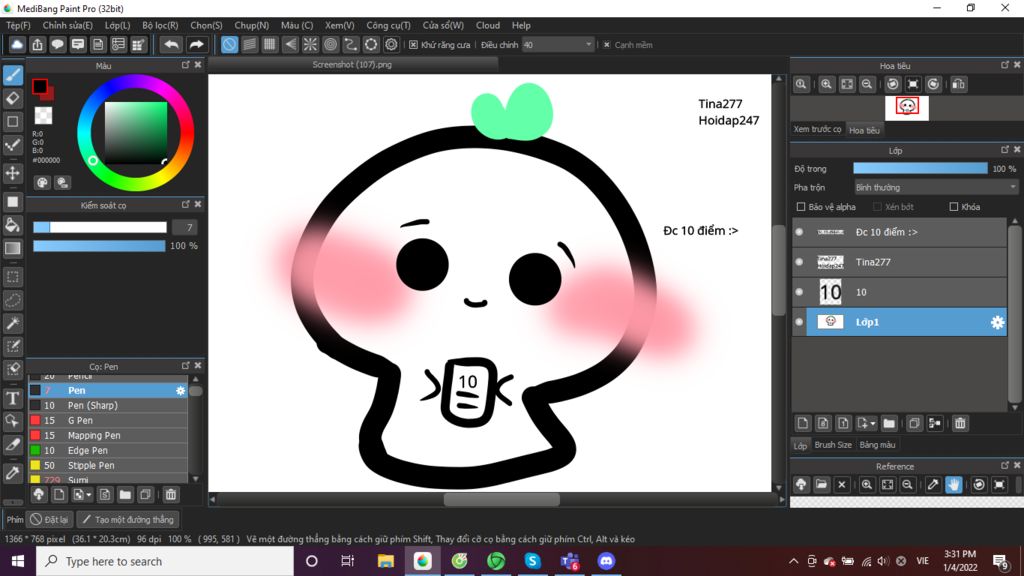Open settings gear for the Pen brush
The image size is (1024, 576).
(x=180, y=391)
